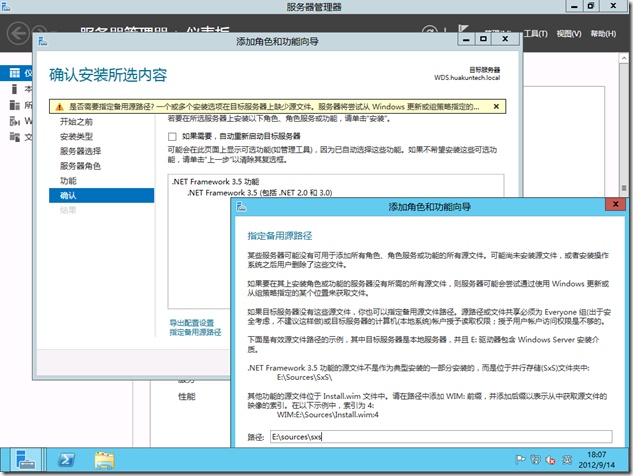Click the notifications flag in Server Manager header

click(463, 29)
